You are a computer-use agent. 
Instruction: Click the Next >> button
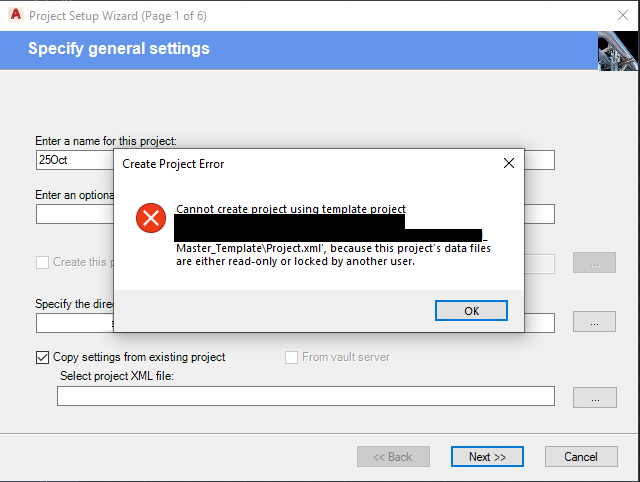point(487,457)
